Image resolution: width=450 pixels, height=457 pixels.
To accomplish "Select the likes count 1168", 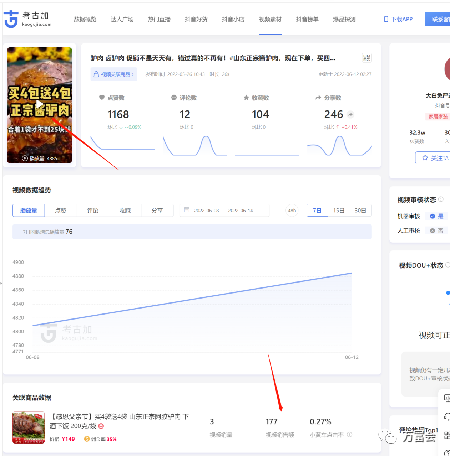I will click(x=118, y=115).
